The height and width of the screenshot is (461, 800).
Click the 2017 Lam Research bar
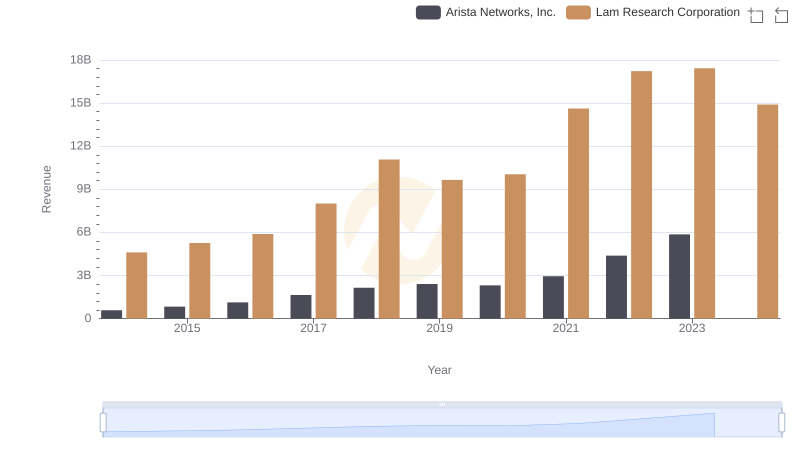(326, 261)
